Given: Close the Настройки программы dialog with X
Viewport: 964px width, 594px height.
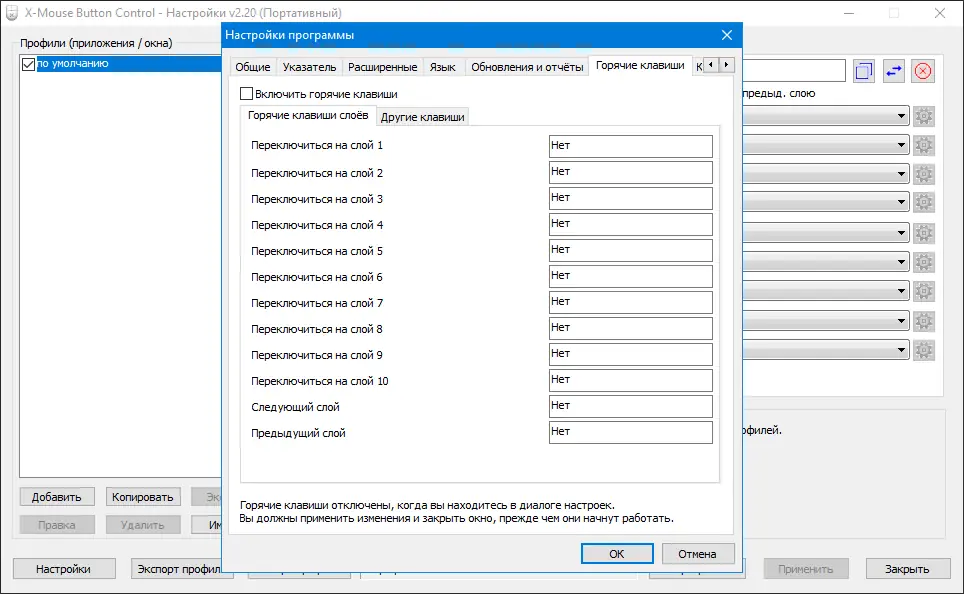Looking at the screenshot, I should [727, 35].
